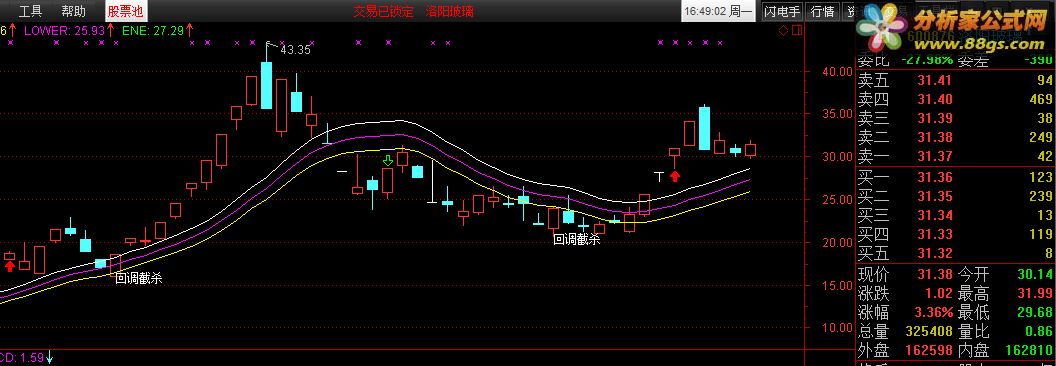Image resolution: width=1056 pixels, height=366 pixels.
Task: Click the 回调截杀 label near 15.00
Action: 138,278
